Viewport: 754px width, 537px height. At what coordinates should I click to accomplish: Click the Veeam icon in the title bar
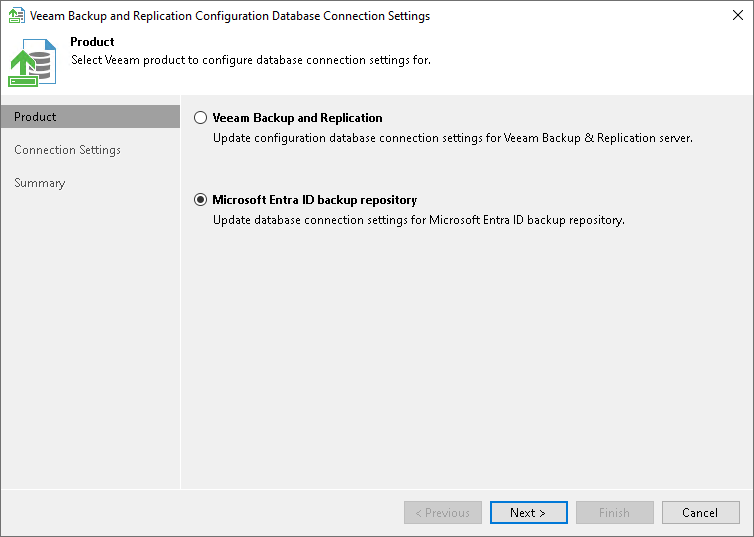[x=15, y=16]
